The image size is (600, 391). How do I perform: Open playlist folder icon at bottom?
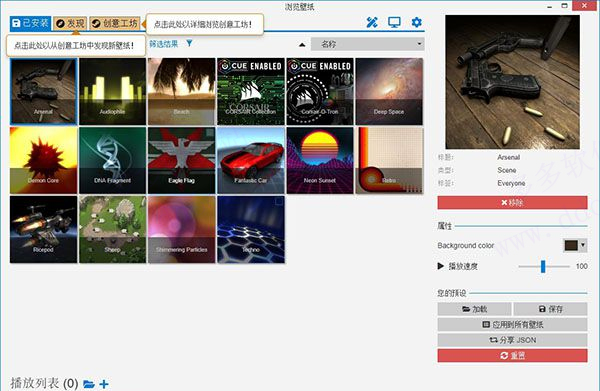coord(89,384)
